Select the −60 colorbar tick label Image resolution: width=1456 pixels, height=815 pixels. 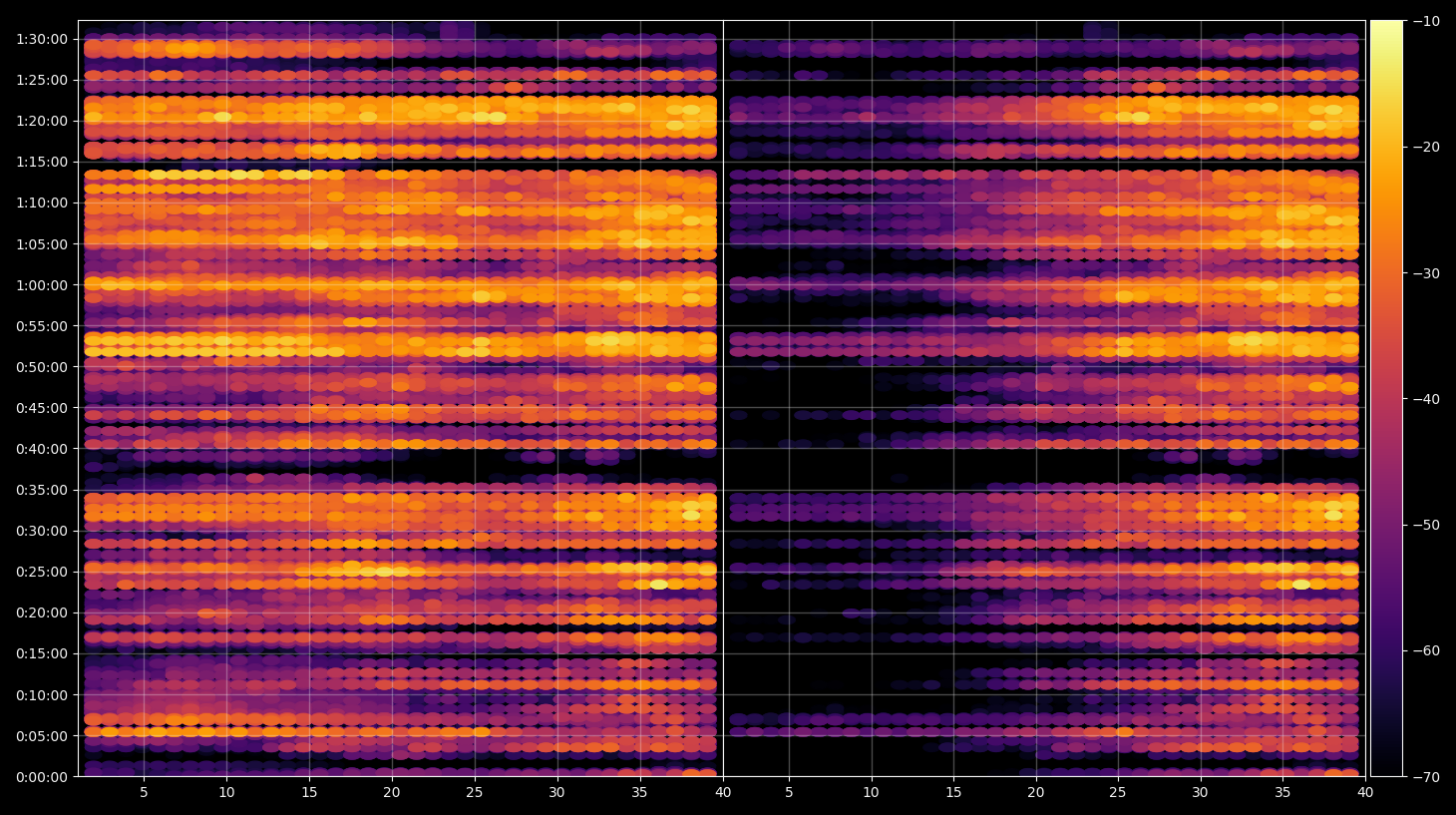1426,650
